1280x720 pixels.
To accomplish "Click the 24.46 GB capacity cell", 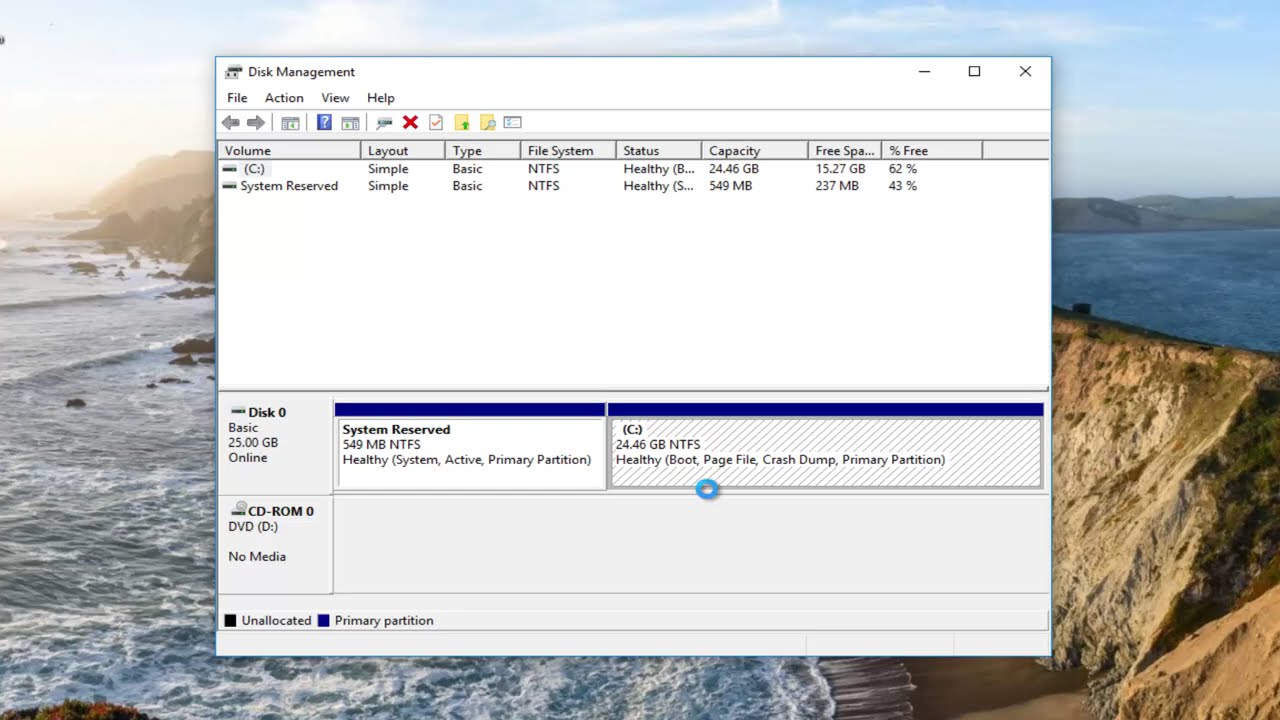I will coord(734,169).
